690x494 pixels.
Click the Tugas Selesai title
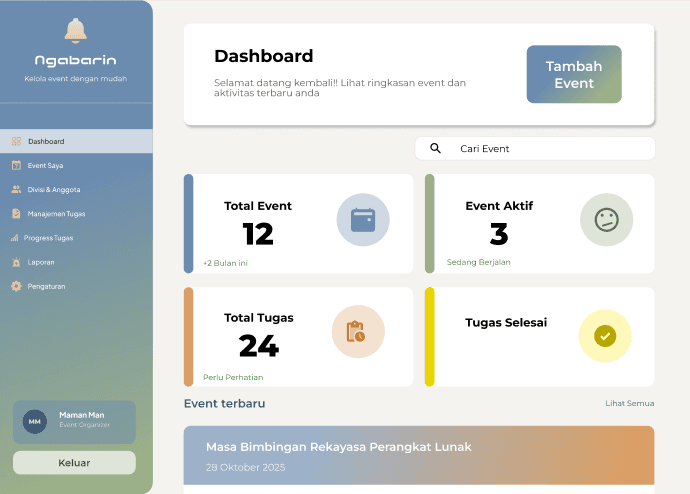coord(506,322)
